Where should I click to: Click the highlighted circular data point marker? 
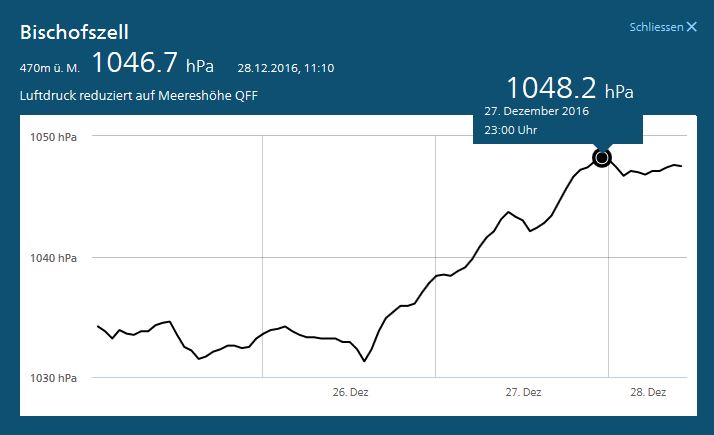[602, 157]
